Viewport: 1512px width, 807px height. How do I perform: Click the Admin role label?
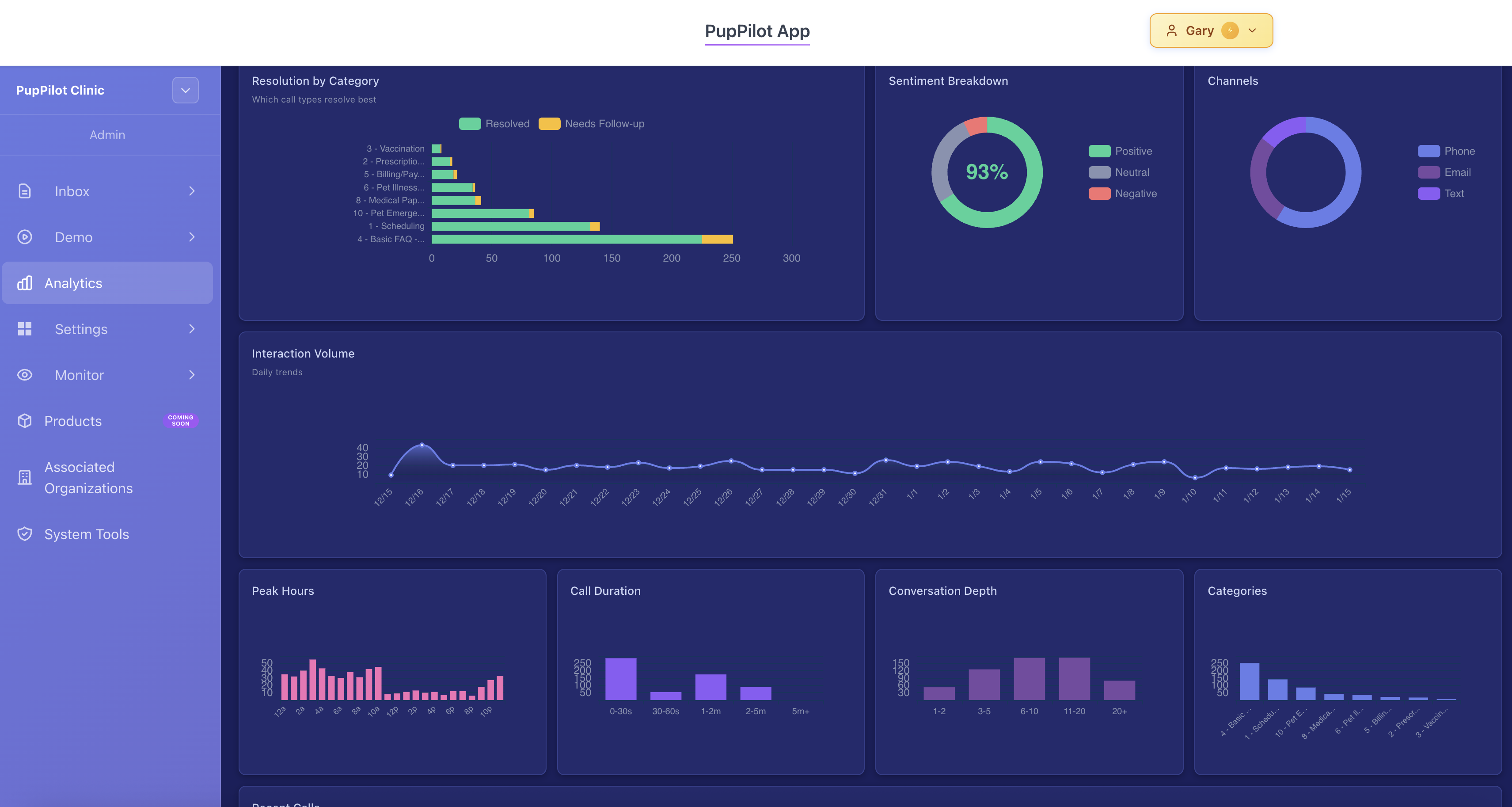[x=107, y=135]
